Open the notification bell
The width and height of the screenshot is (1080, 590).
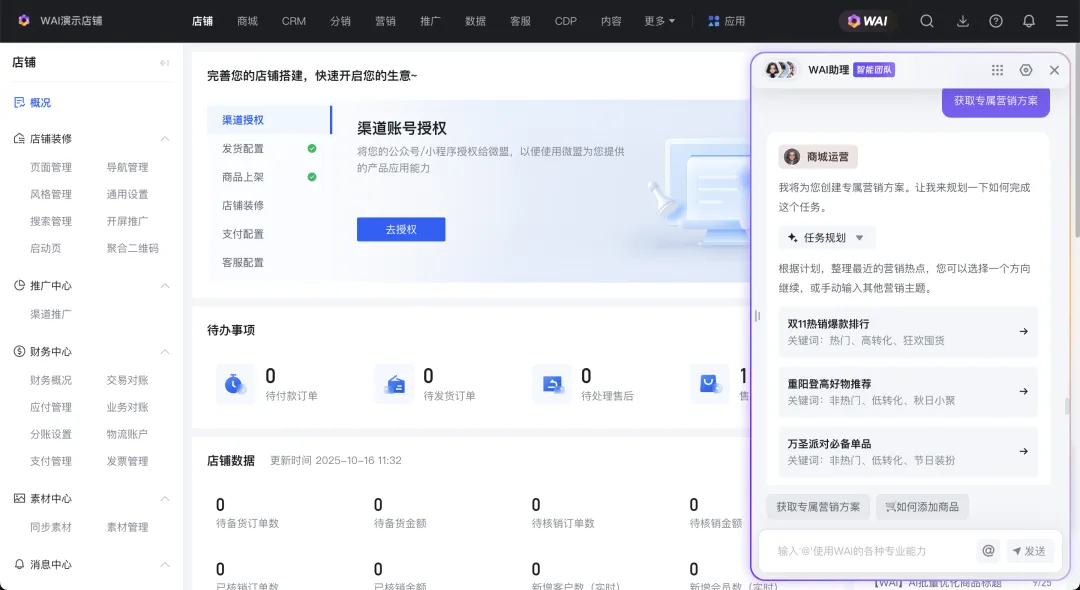pos(1029,21)
